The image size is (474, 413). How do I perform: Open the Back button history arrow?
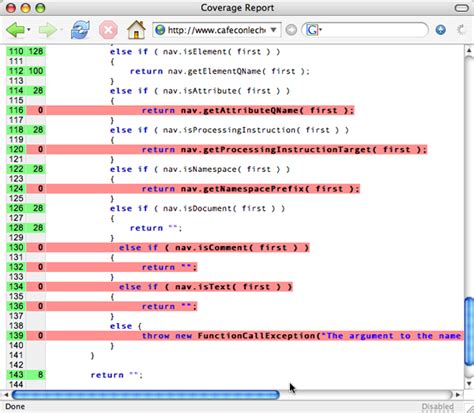(29, 30)
